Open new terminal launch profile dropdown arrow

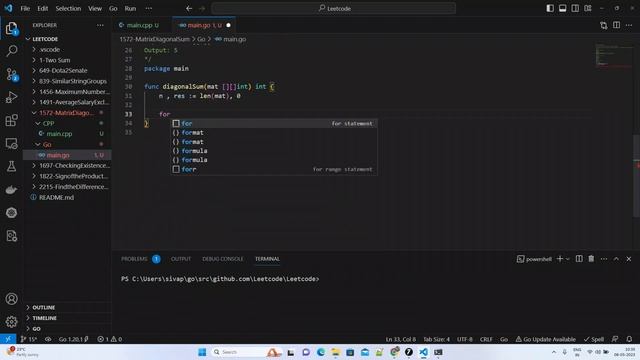[x=568, y=259]
